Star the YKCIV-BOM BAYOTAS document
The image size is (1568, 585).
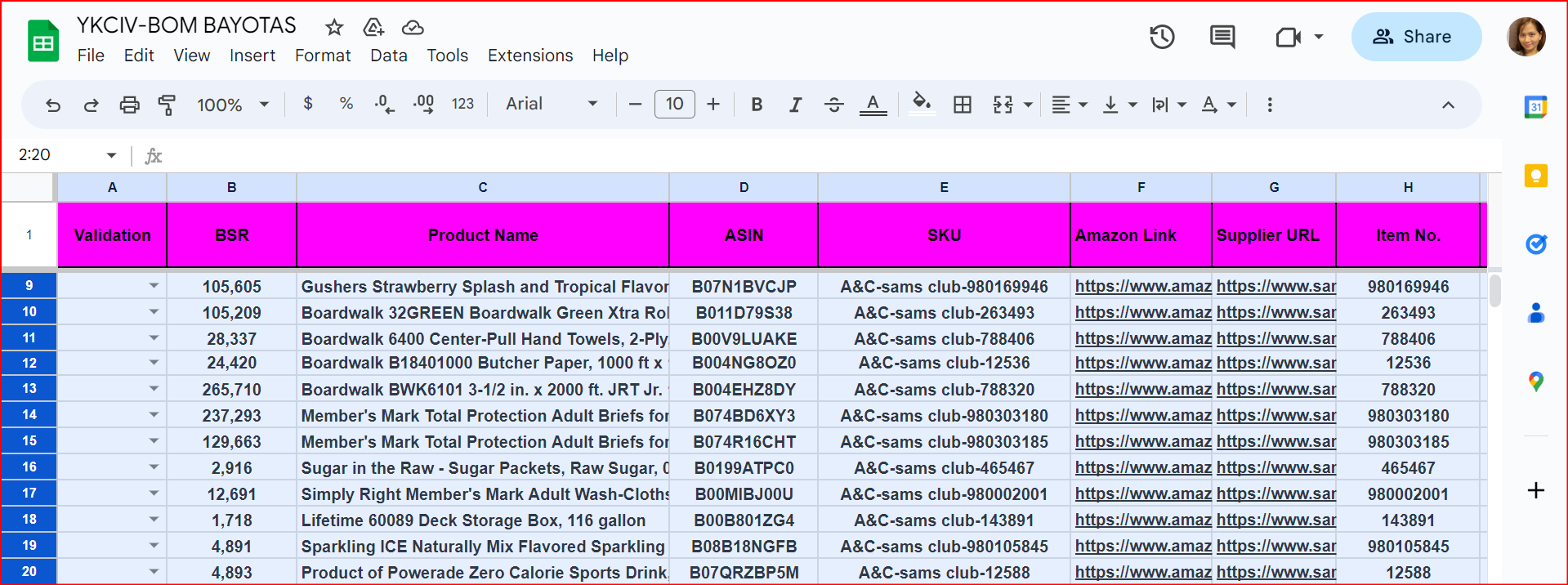pos(334,28)
